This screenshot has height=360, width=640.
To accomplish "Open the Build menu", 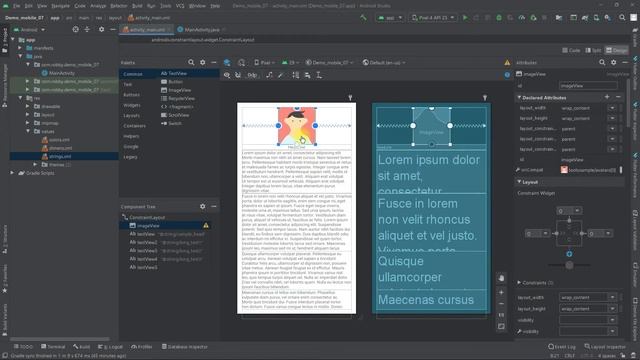I will pos(137,6).
